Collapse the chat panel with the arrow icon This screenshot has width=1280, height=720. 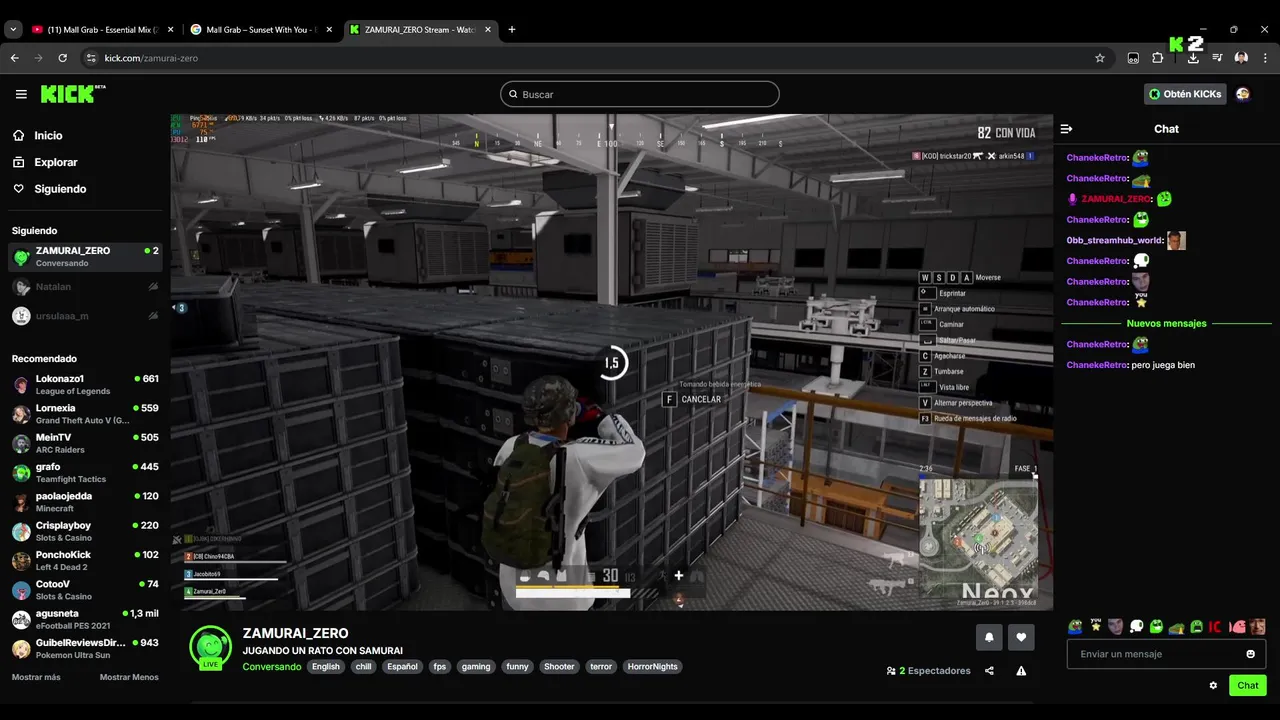click(x=1066, y=129)
